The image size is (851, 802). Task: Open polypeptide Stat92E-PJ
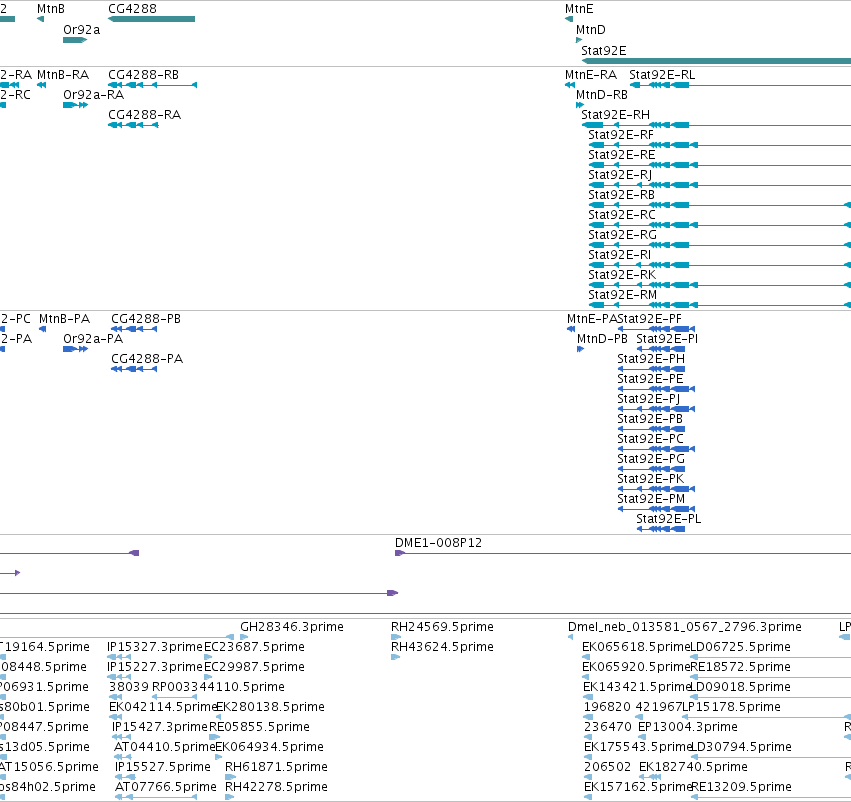coord(649,399)
